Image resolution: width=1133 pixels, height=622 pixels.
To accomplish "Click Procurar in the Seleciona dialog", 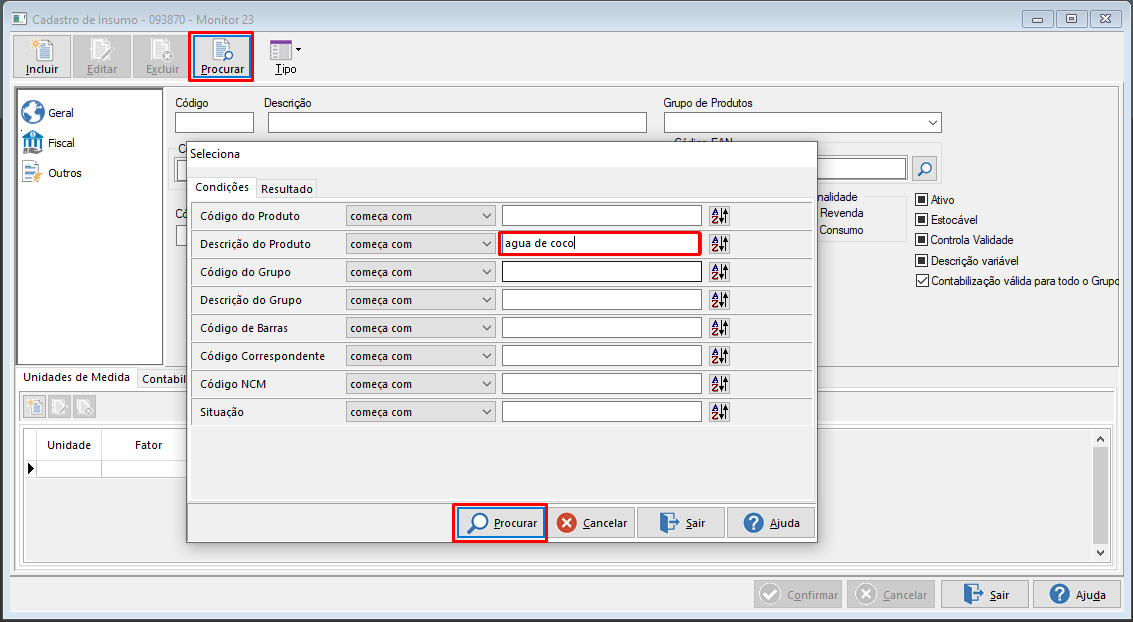I will coord(501,523).
